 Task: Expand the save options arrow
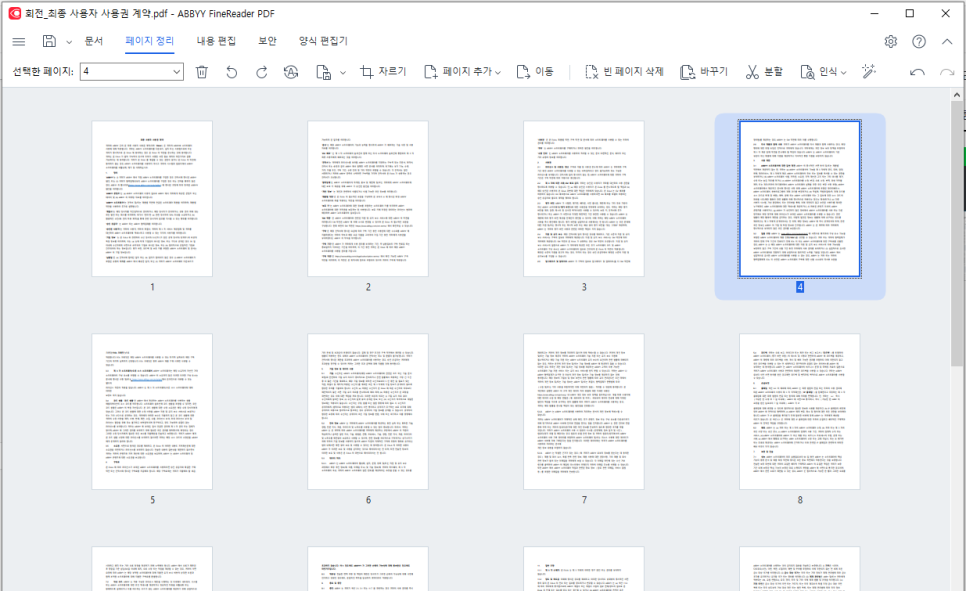(69, 42)
